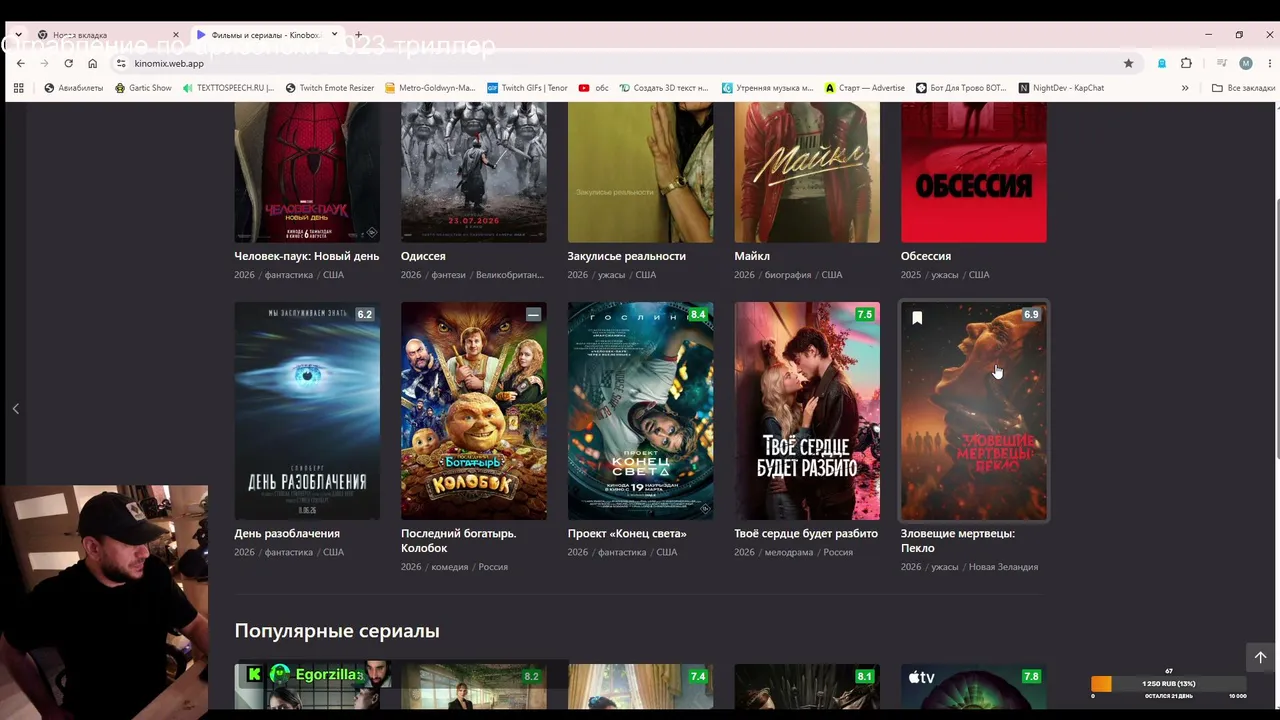Open the TEXTTOSPEECH.RU bookmark

point(228,88)
